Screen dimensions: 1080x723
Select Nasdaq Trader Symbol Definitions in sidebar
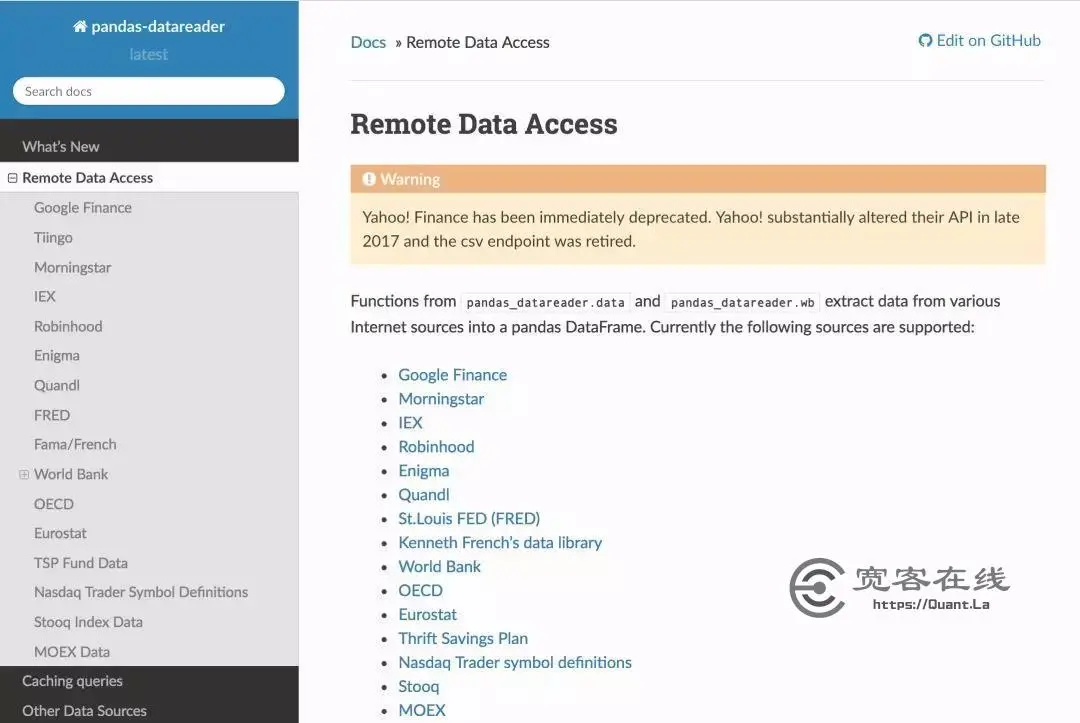click(x=141, y=592)
